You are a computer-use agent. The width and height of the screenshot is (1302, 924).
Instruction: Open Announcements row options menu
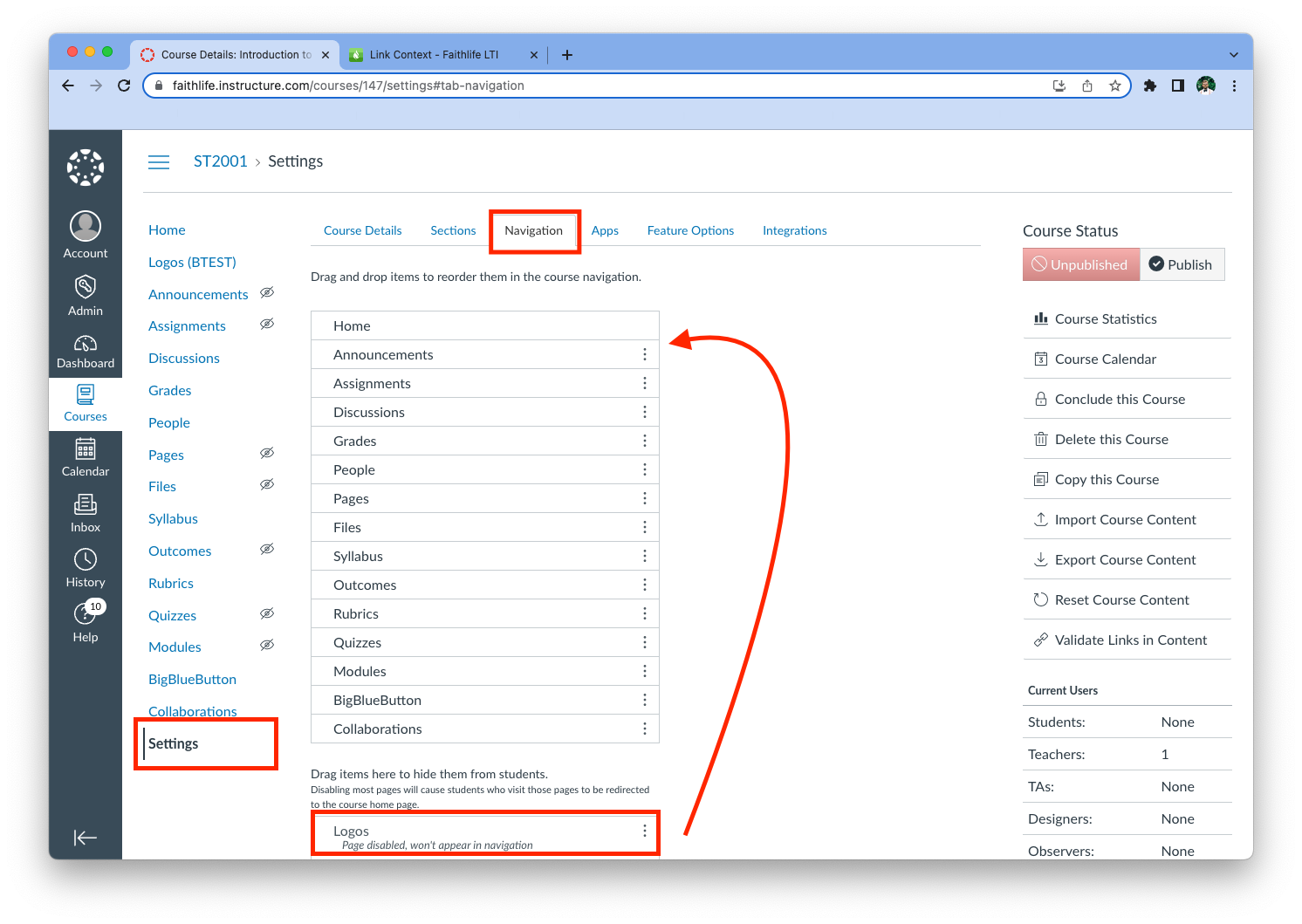click(x=645, y=354)
